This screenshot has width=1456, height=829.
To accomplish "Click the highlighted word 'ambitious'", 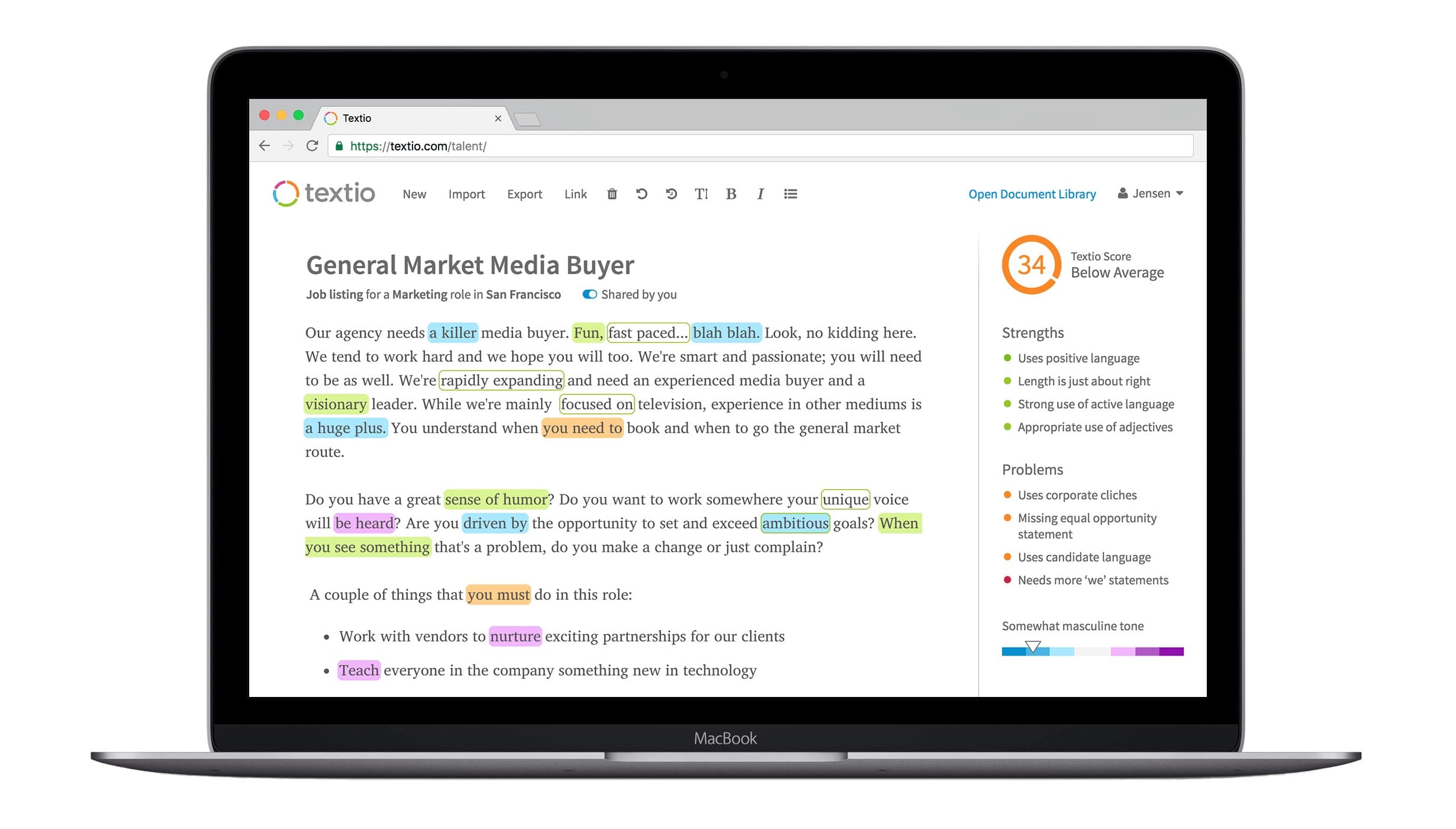I will click(795, 523).
